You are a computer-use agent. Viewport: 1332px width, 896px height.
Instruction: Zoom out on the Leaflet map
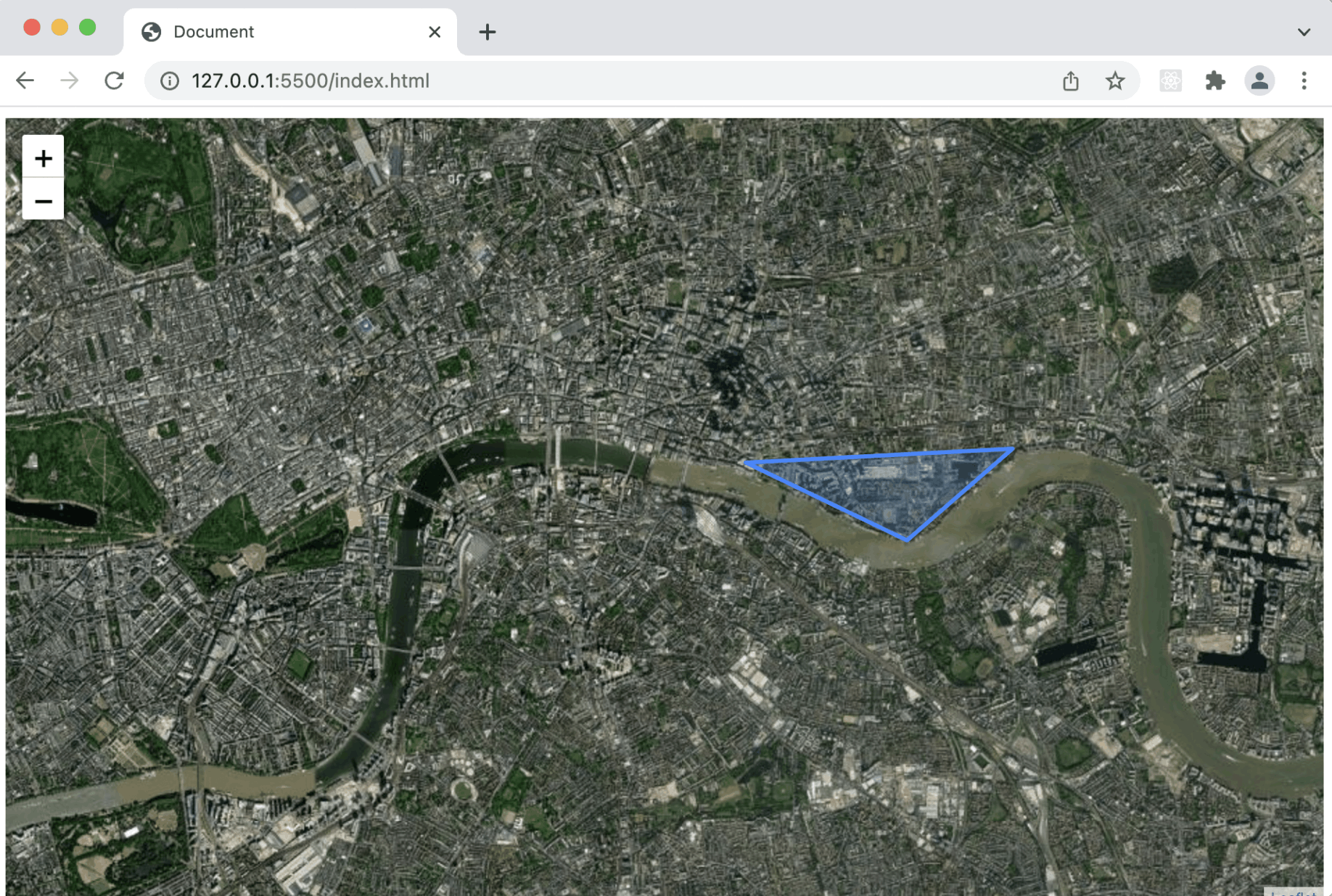(43, 200)
